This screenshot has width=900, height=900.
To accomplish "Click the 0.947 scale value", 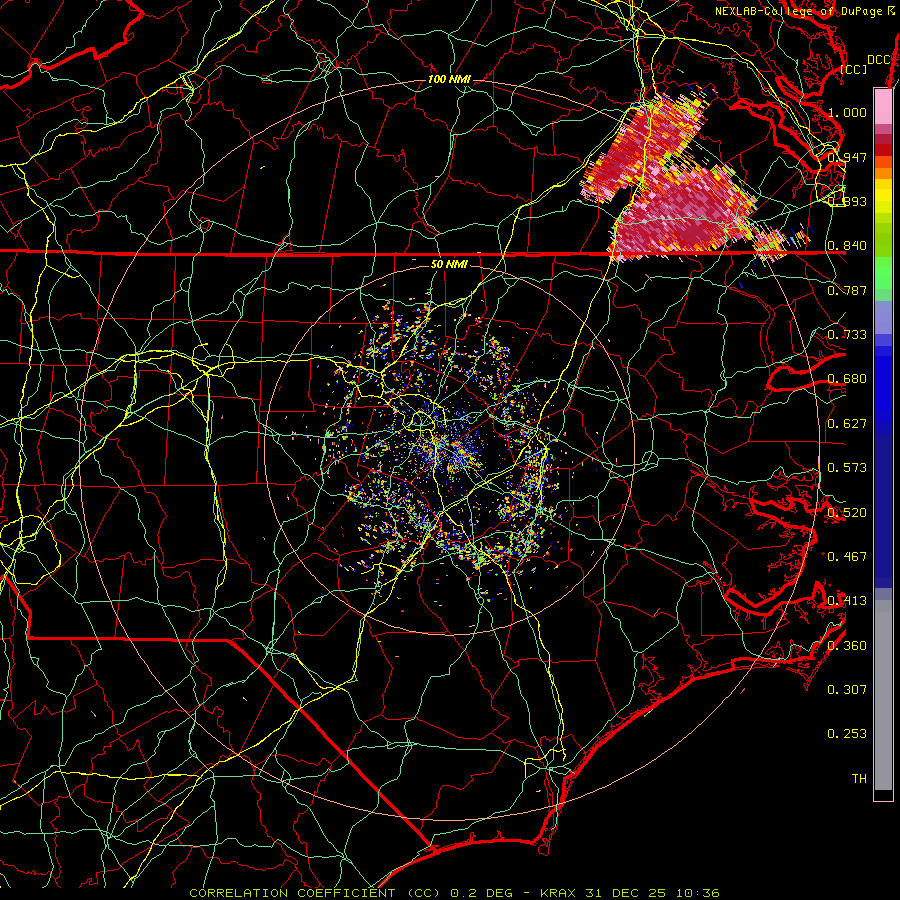I will [847, 157].
